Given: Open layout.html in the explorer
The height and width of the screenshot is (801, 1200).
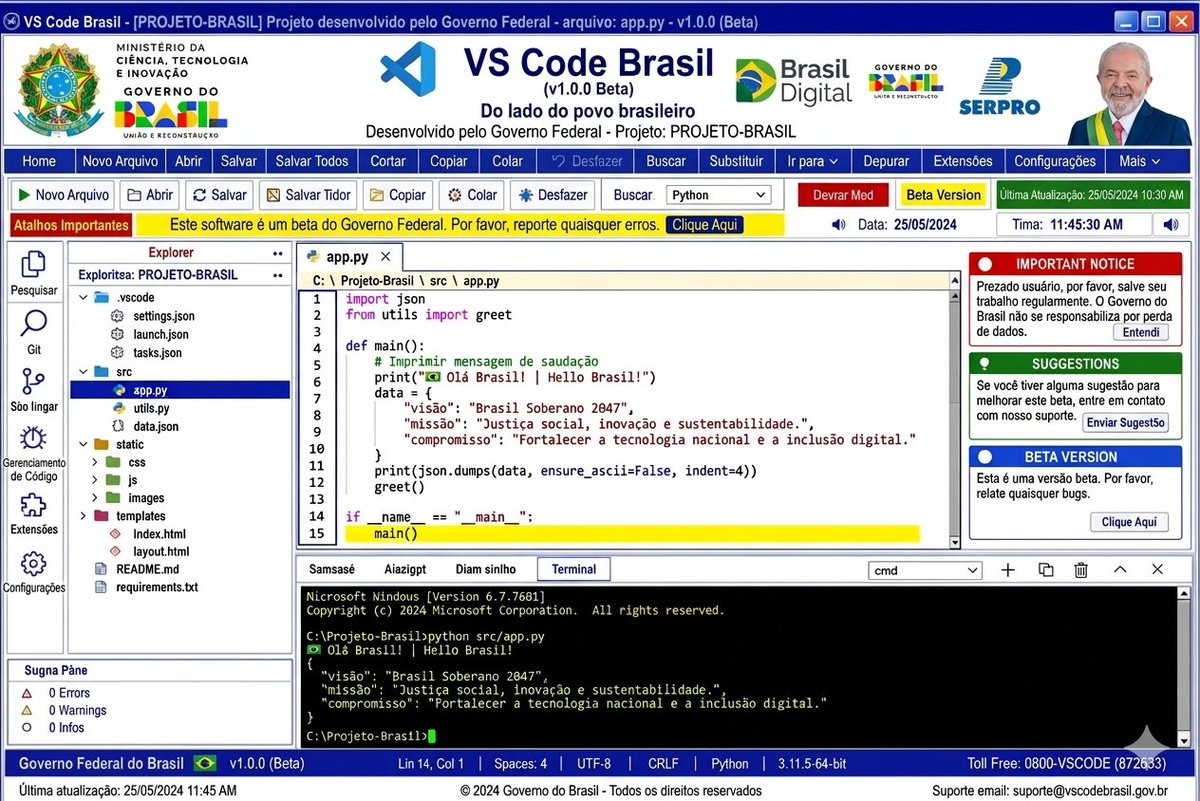Looking at the screenshot, I should (161, 551).
